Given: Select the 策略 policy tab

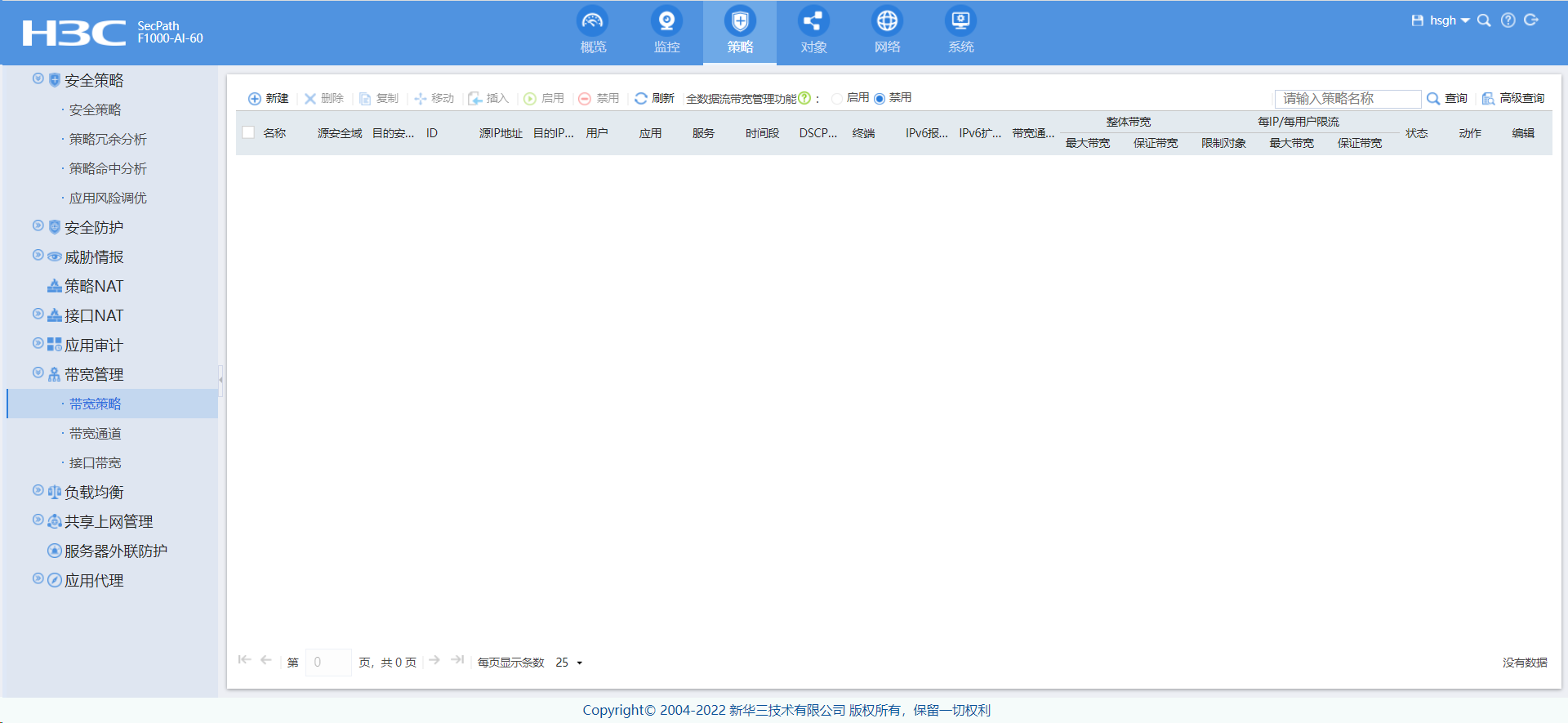Looking at the screenshot, I should [740, 32].
